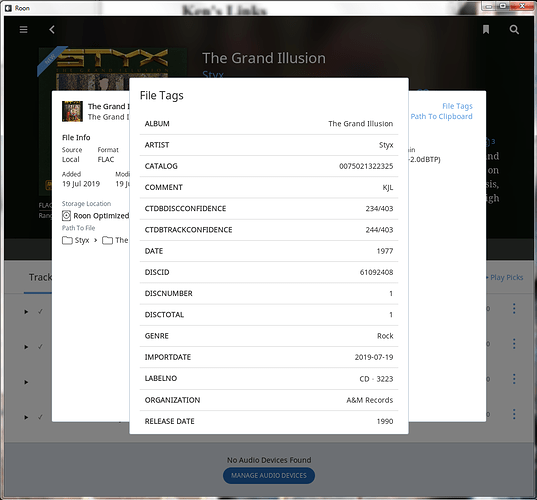The width and height of the screenshot is (537, 500).
Task: Click the No Audio Devices Found message
Action: click(269, 460)
